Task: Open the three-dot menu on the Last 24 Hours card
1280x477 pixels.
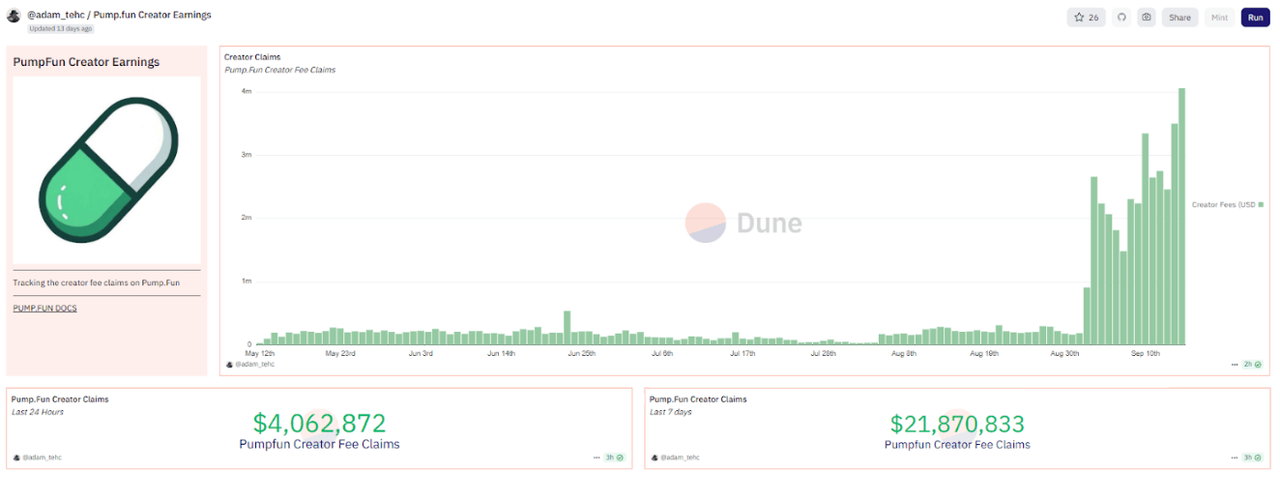Action: tap(596, 457)
